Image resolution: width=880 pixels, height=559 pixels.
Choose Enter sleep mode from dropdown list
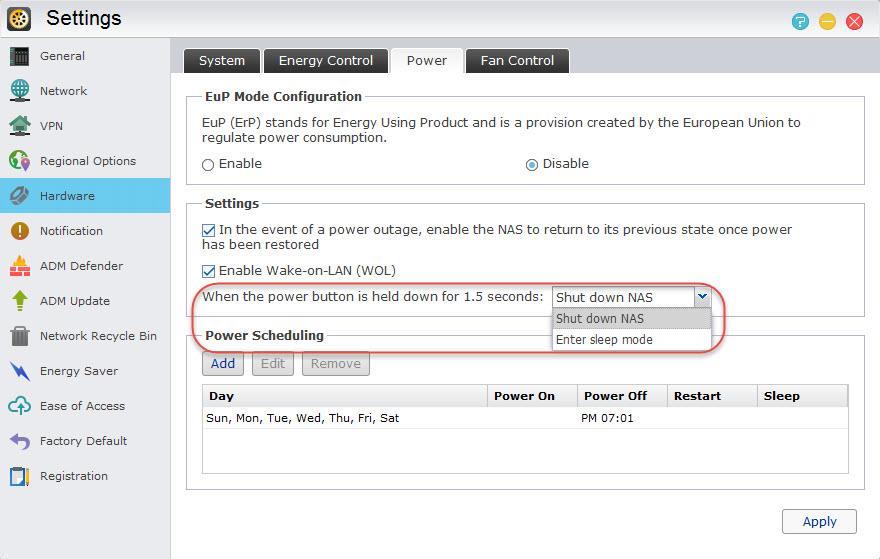coord(631,340)
